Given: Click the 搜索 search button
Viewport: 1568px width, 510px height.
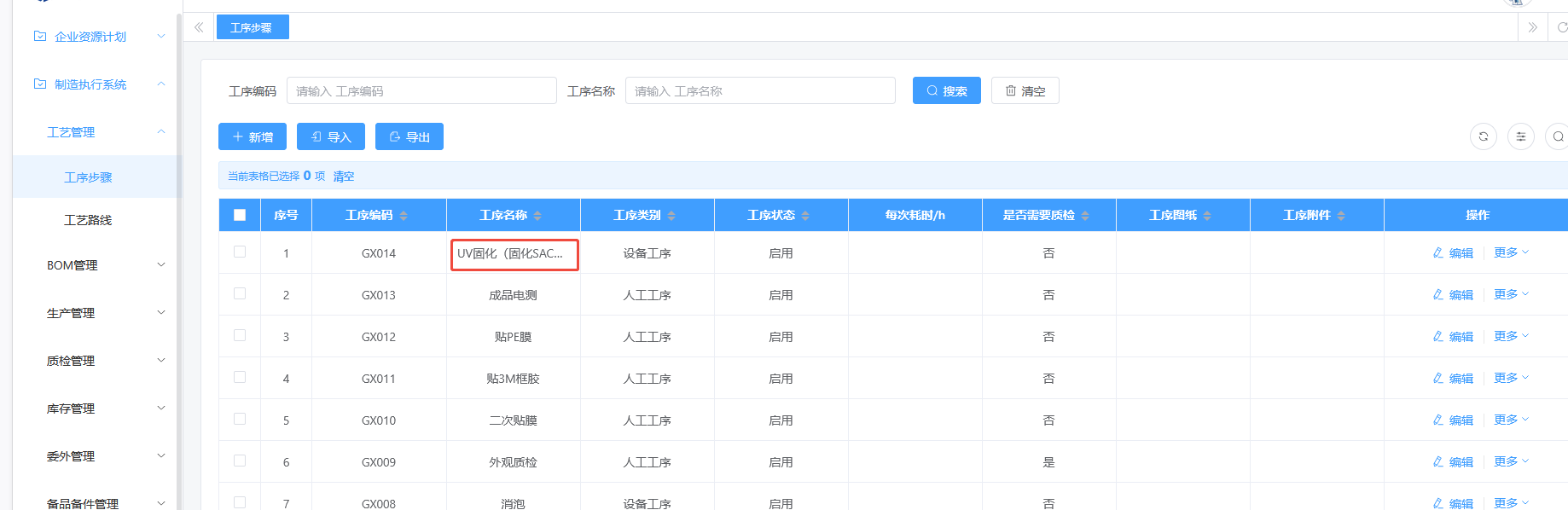Looking at the screenshot, I should (946, 90).
